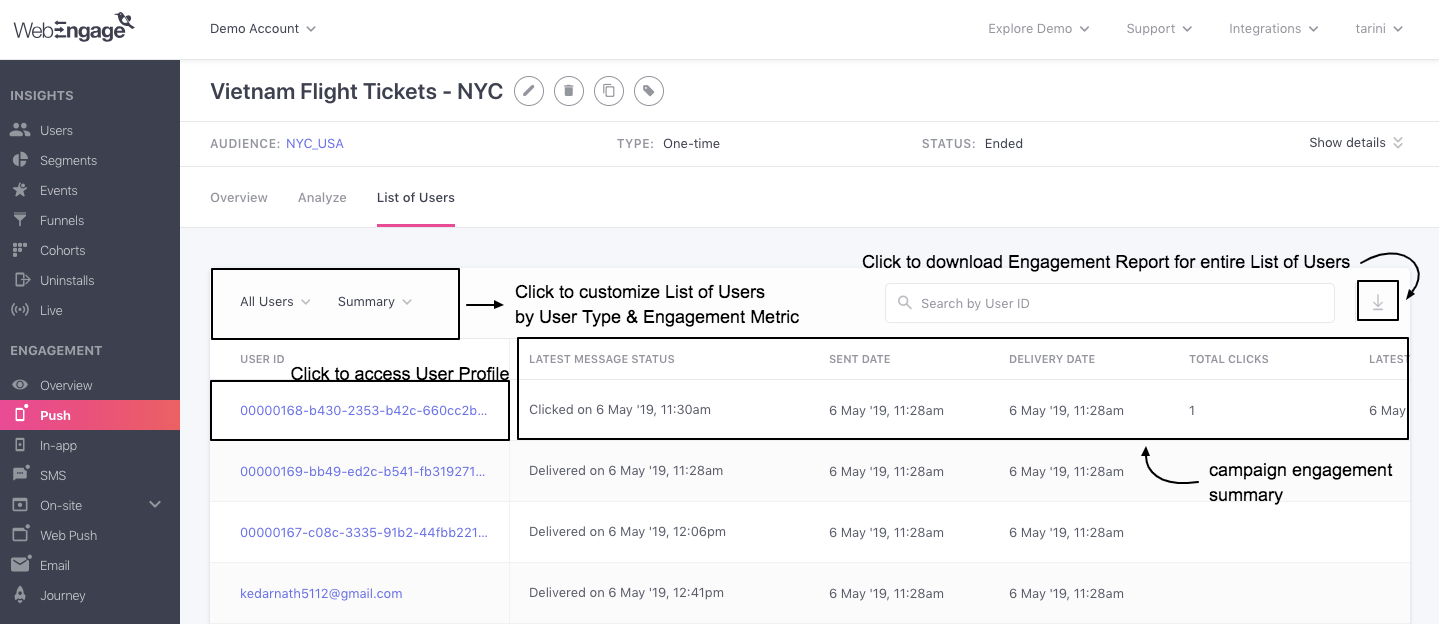1439x624 pixels.
Task: Open the Demo Account dropdown
Action: [x=263, y=29]
